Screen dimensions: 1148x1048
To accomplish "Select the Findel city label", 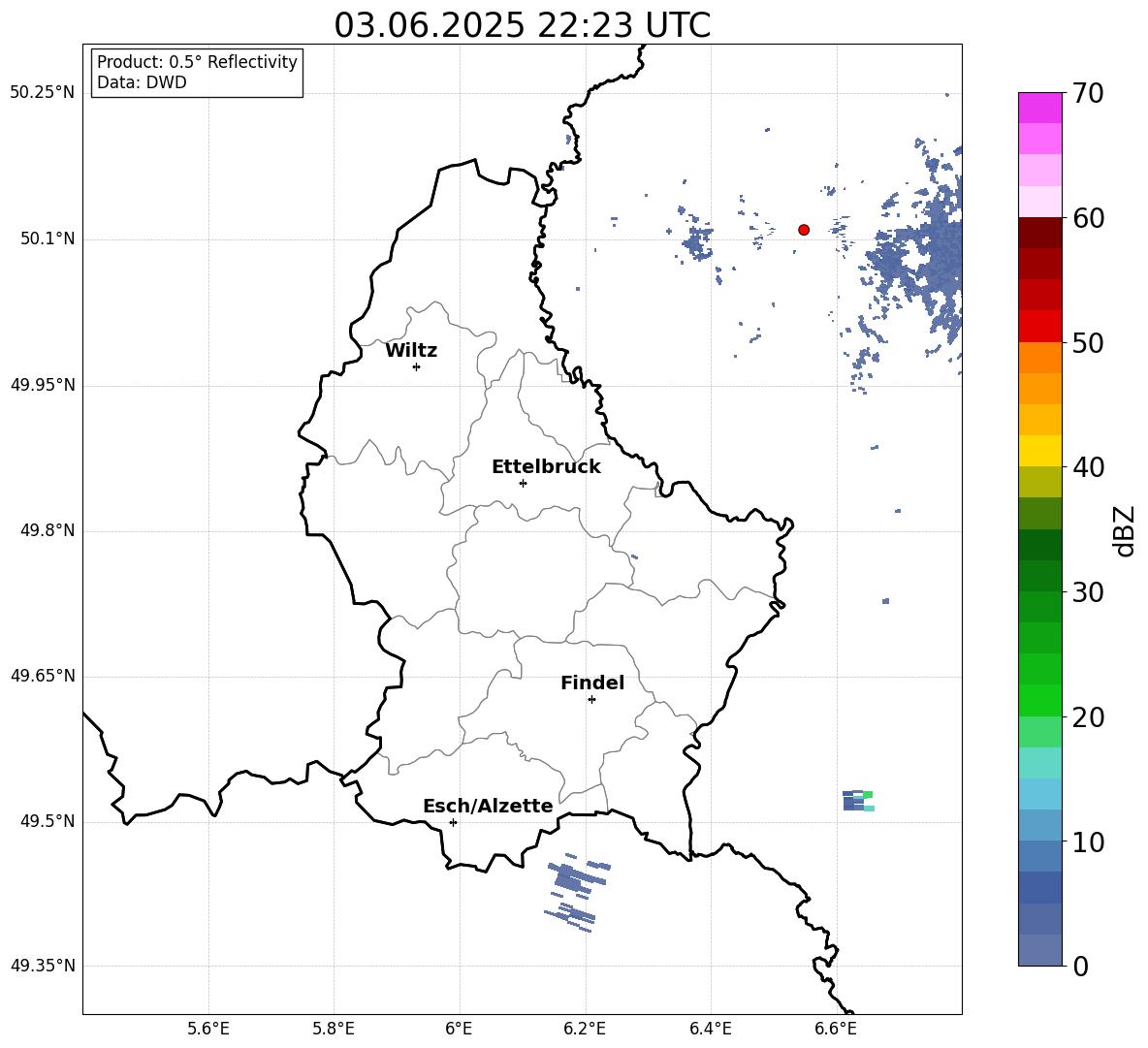I will [x=592, y=683].
